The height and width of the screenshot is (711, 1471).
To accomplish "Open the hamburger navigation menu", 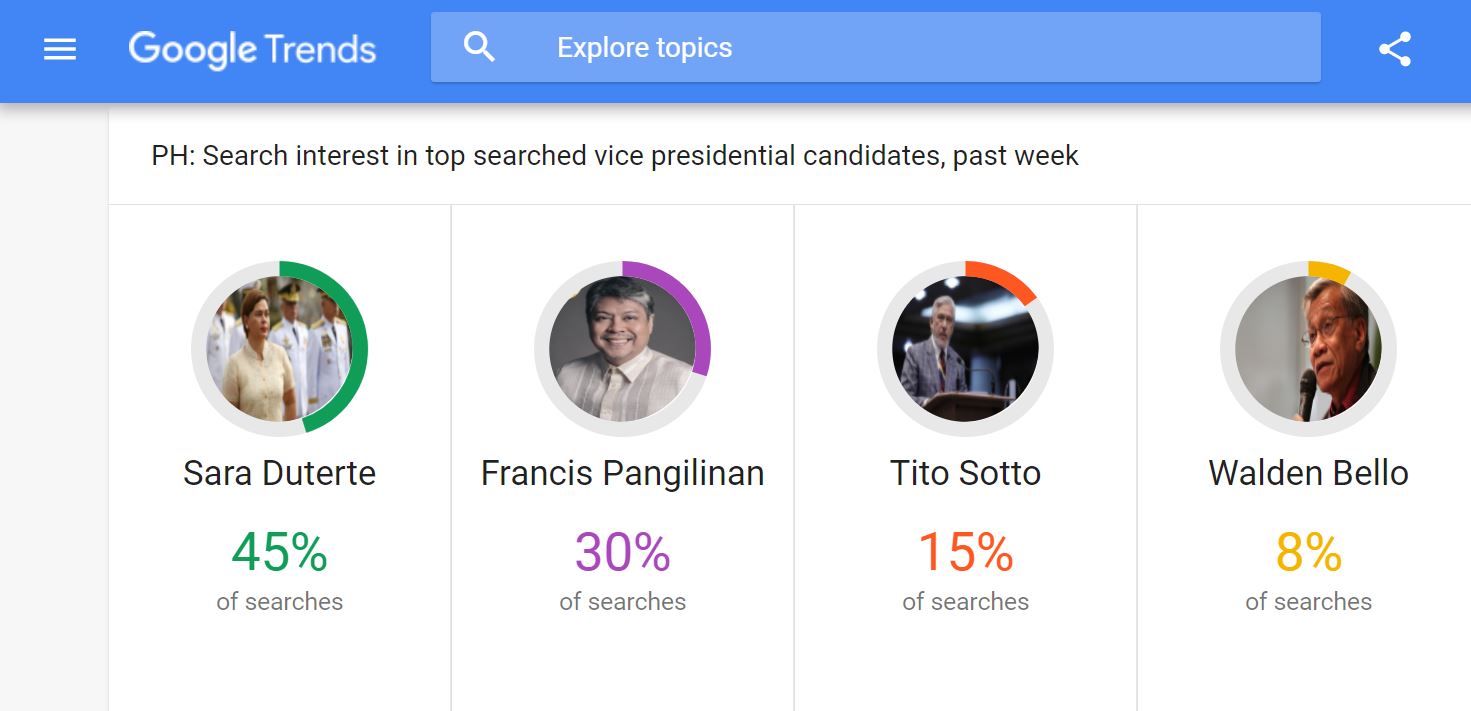I will coord(60,48).
